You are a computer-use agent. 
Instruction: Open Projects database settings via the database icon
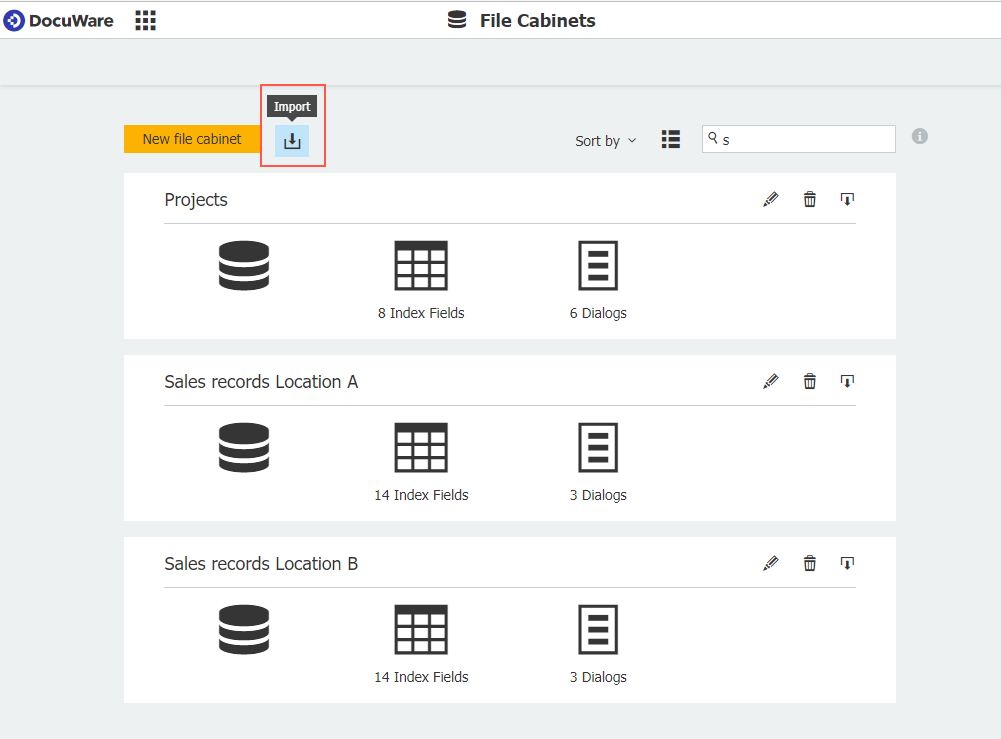(243, 265)
